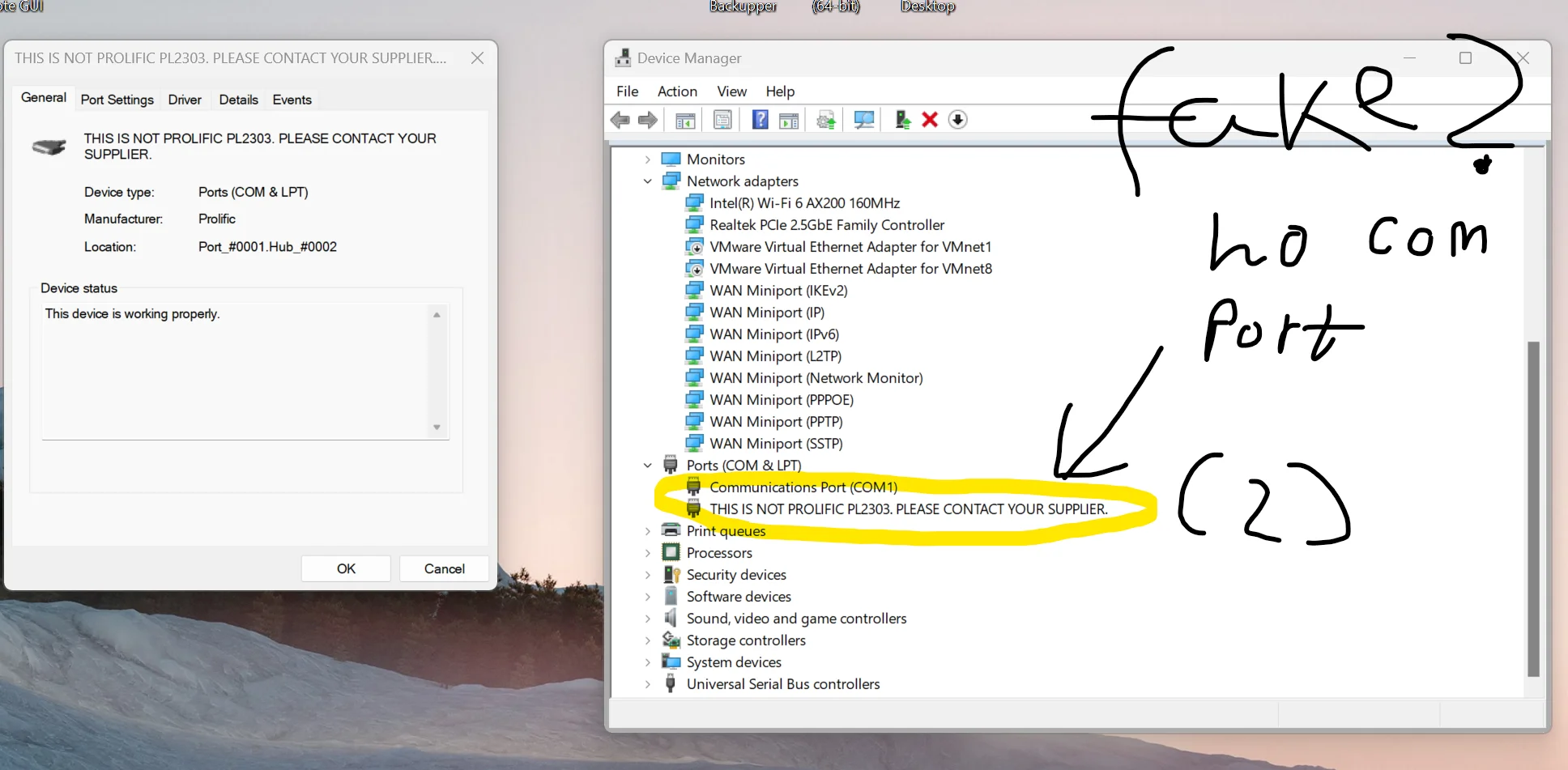Click the Device status scroll-up arrow
This screenshot has width=1568, height=770.
click(x=437, y=315)
